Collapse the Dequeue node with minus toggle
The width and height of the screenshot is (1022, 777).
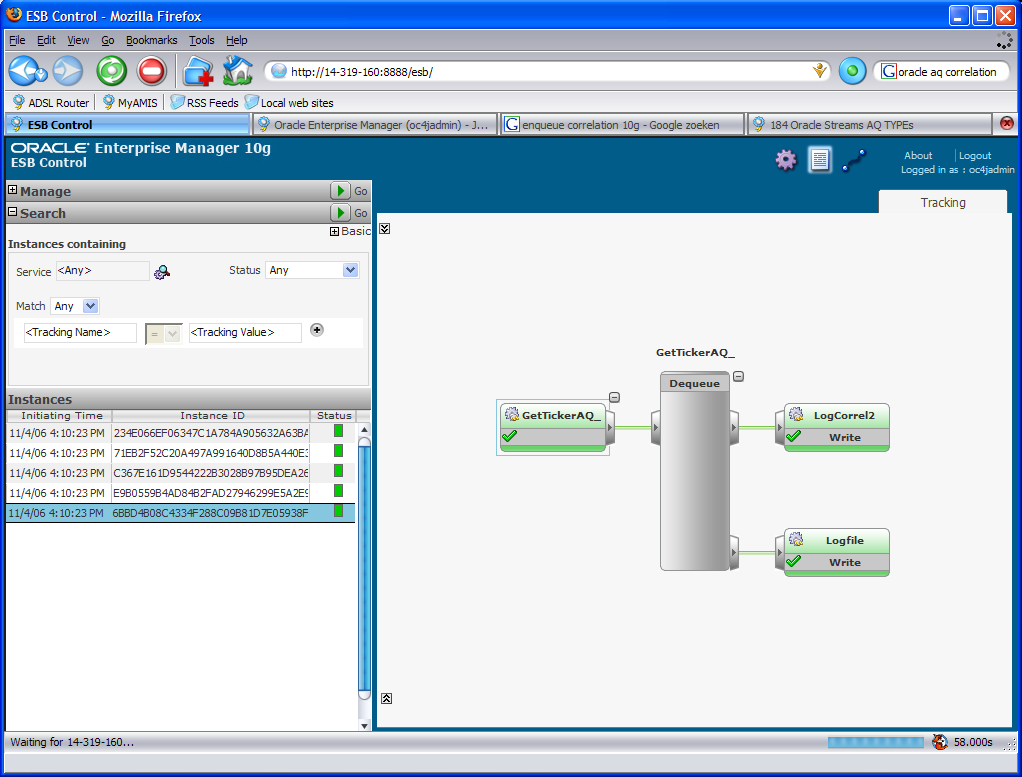[x=738, y=376]
